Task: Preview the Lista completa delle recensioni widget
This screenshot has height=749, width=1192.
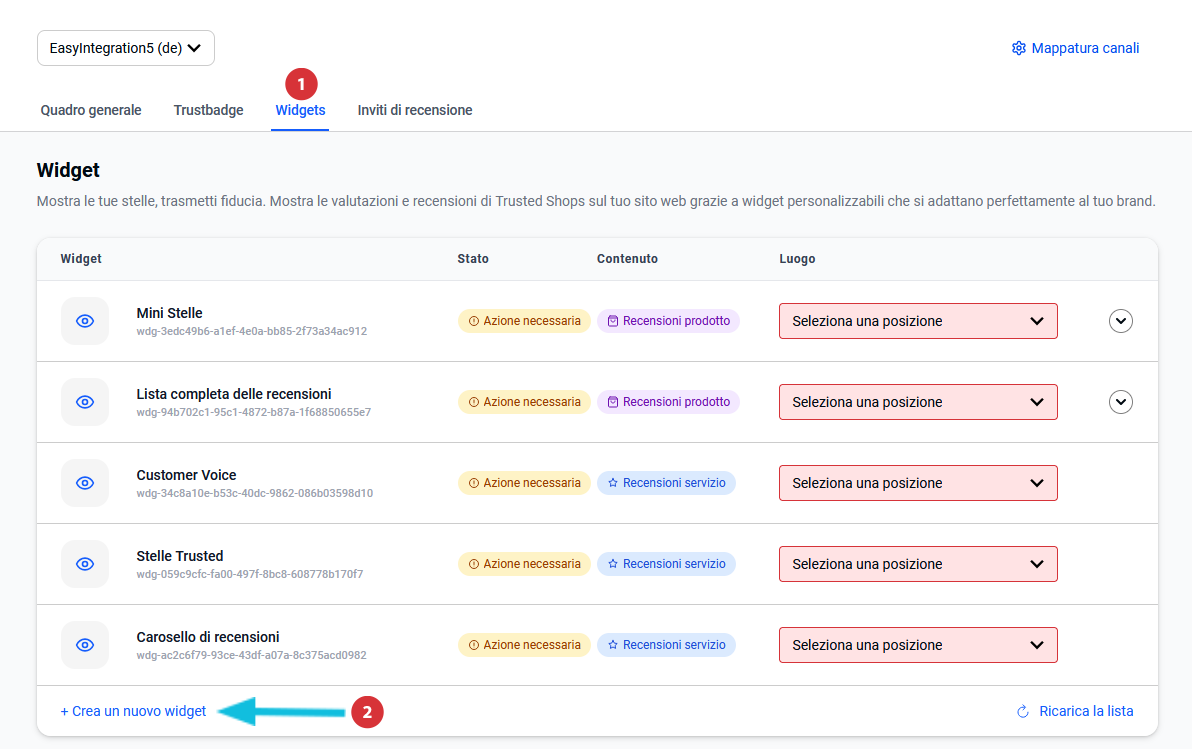Action: [x=85, y=402]
